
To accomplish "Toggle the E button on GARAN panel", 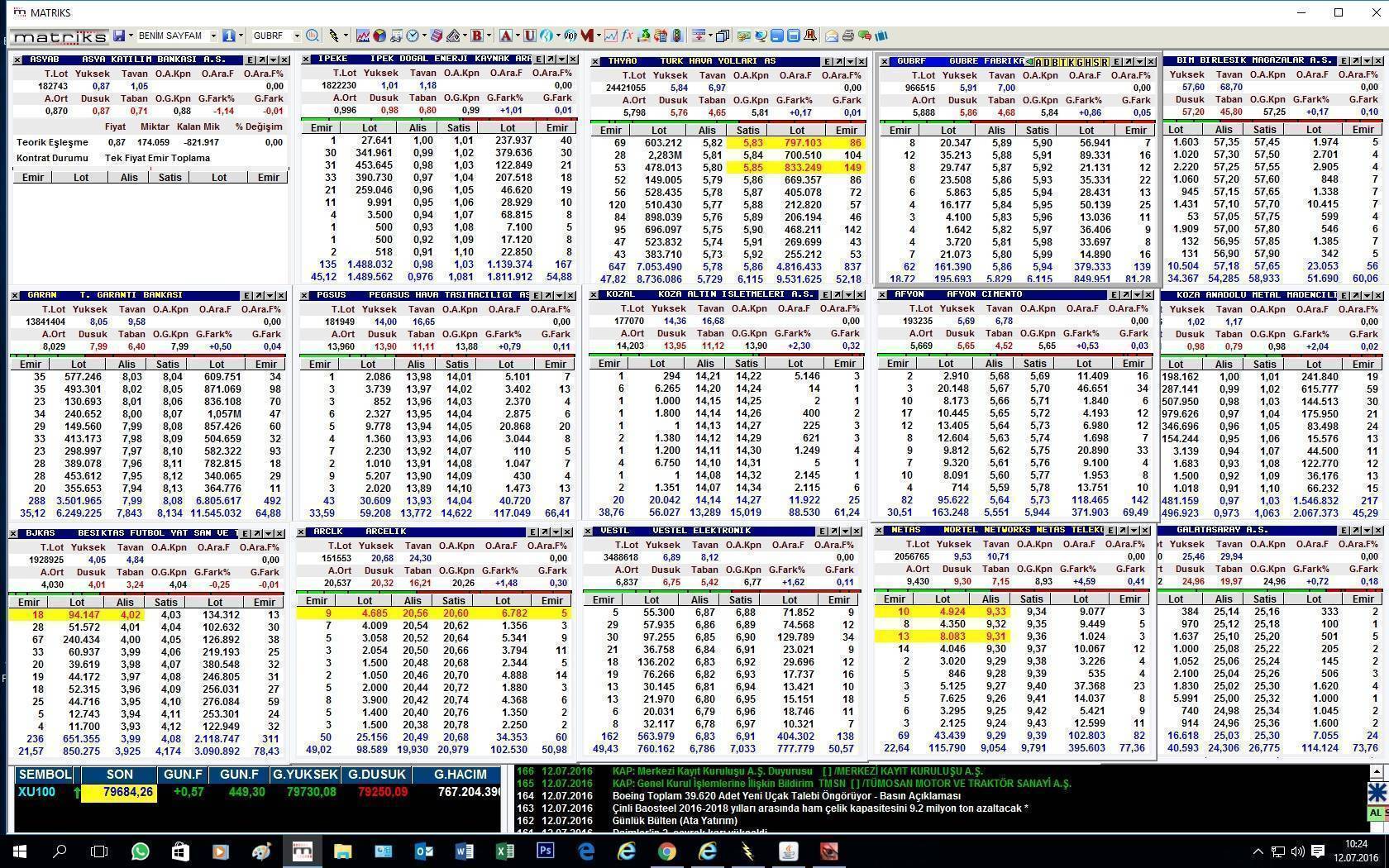I will pyautogui.click(x=247, y=295).
